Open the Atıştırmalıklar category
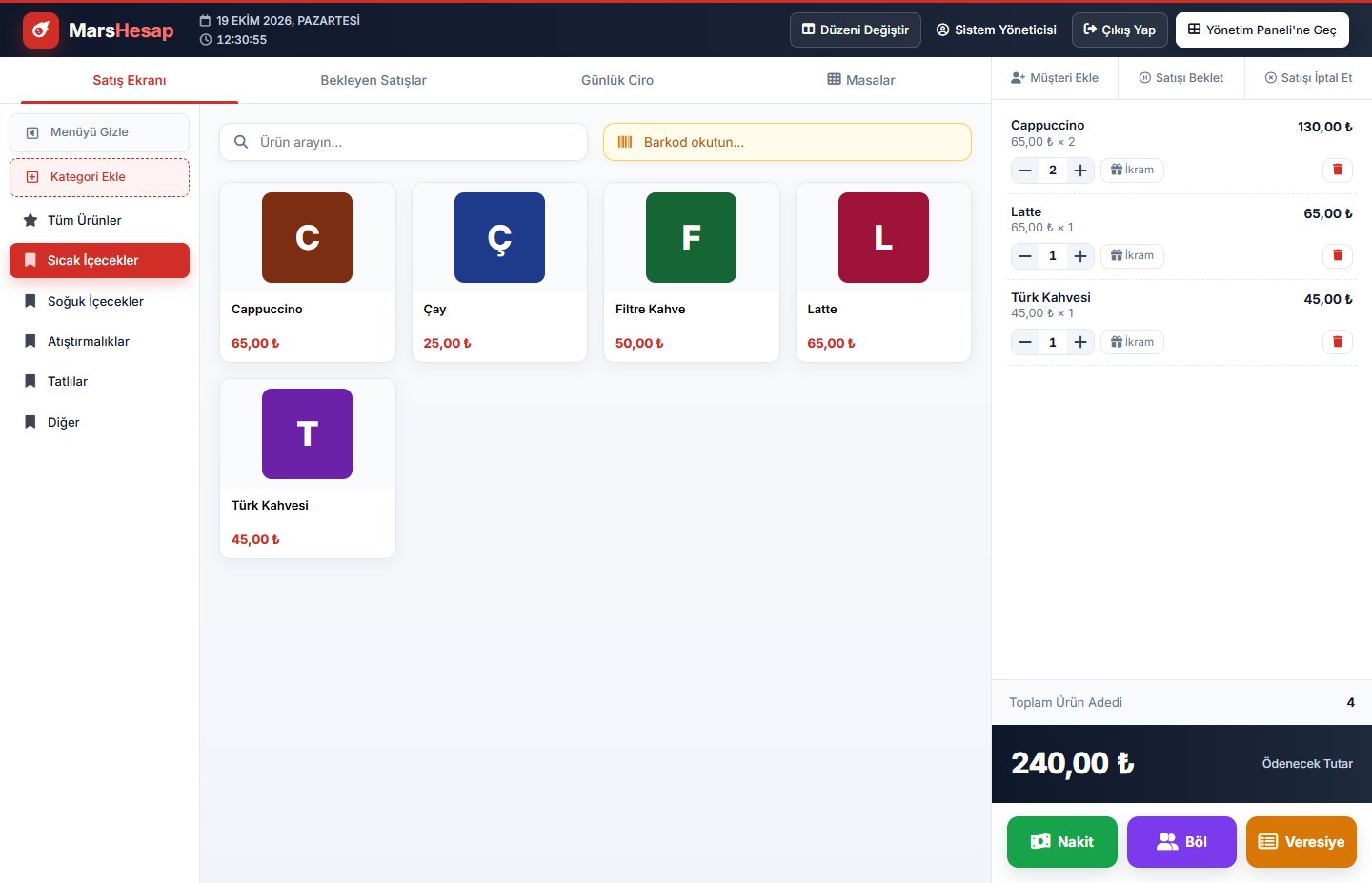The image size is (1372, 883). 99,341
